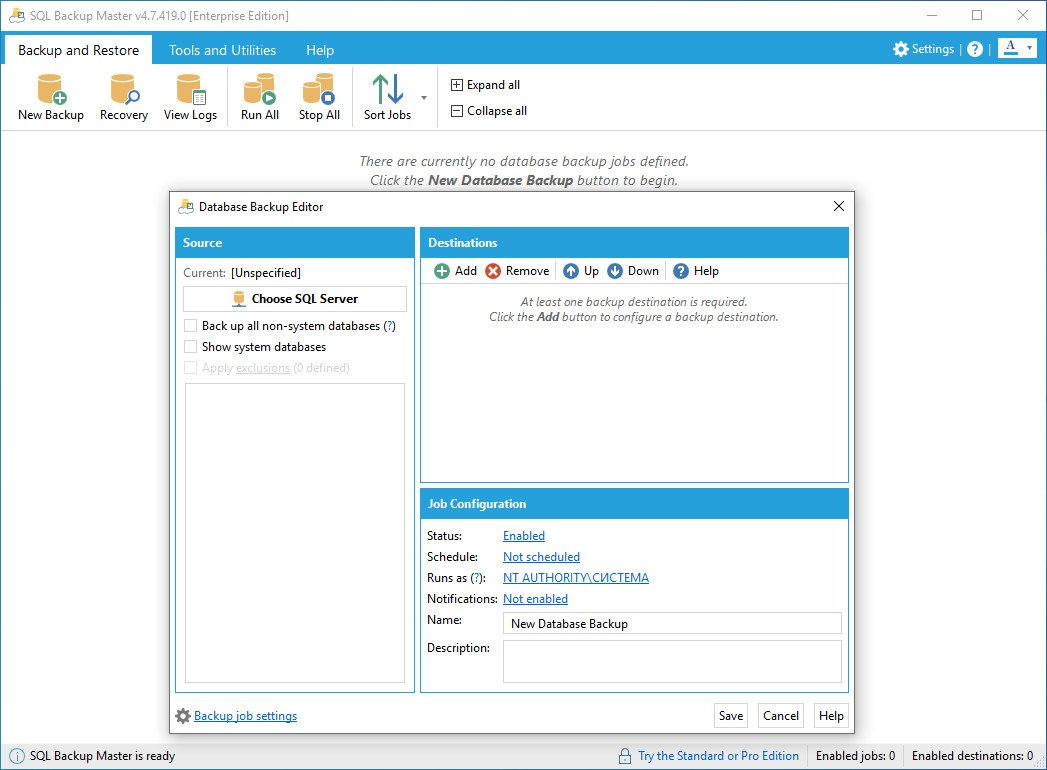Toggle Show system databases checkbox
This screenshot has width=1047, height=770.
[x=191, y=347]
